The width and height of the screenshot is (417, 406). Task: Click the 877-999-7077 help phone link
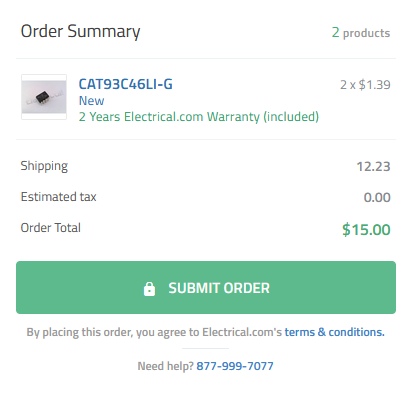point(235,366)
